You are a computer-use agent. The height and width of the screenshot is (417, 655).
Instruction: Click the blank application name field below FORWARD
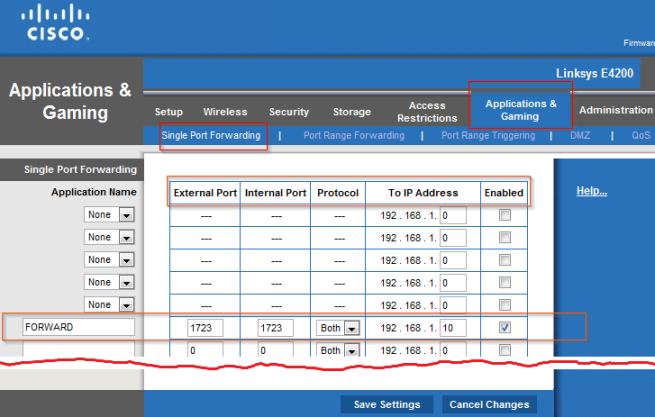79,349
